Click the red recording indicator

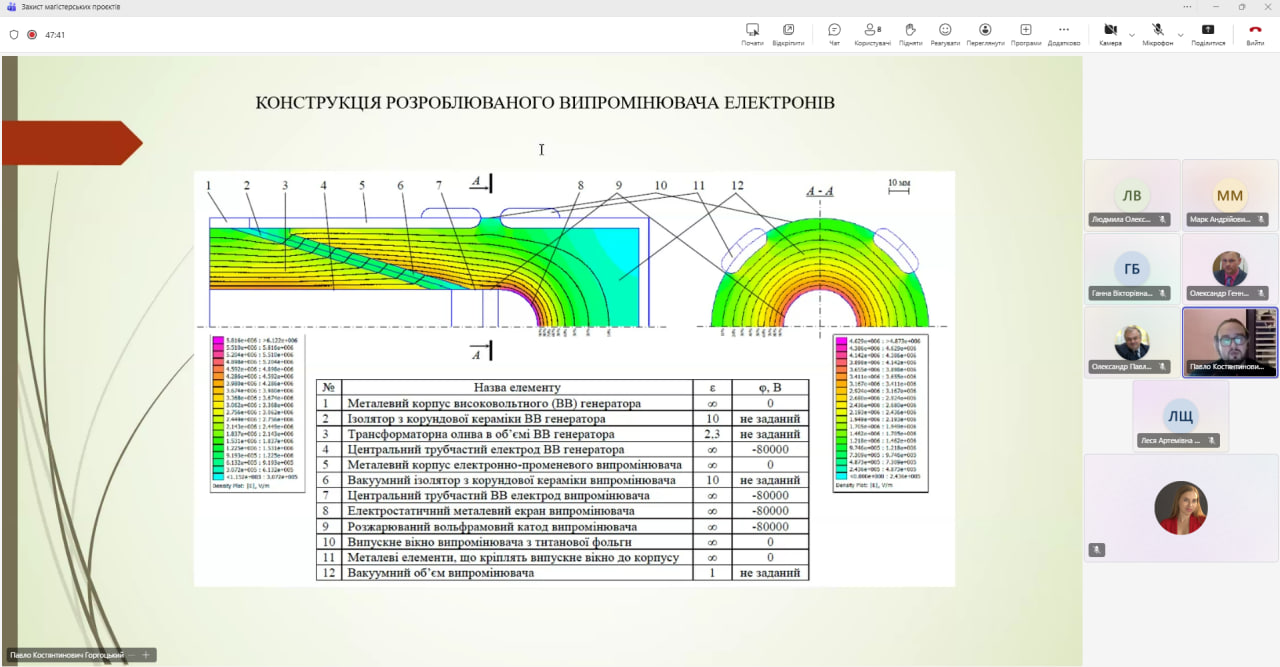pos(32,34)
